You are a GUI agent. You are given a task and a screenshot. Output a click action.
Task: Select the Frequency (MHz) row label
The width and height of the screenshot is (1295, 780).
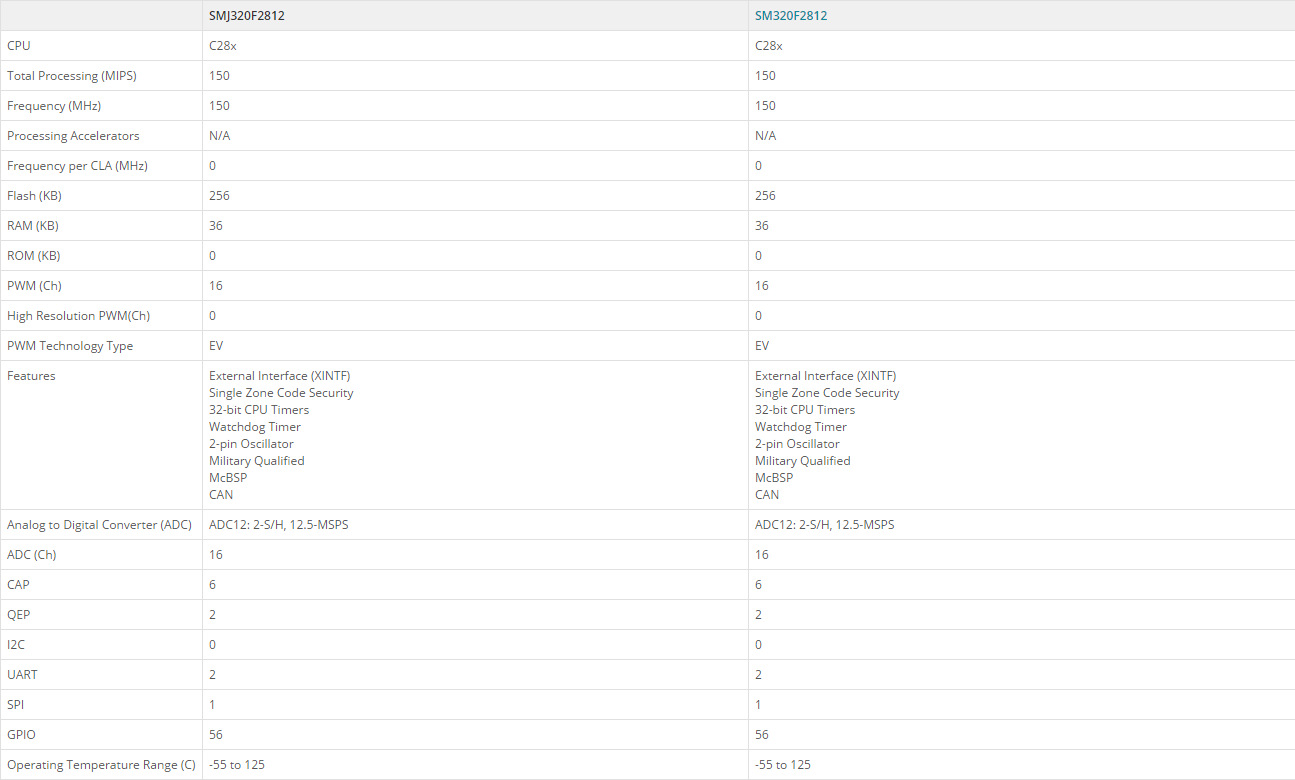click(x=54, y=106)
